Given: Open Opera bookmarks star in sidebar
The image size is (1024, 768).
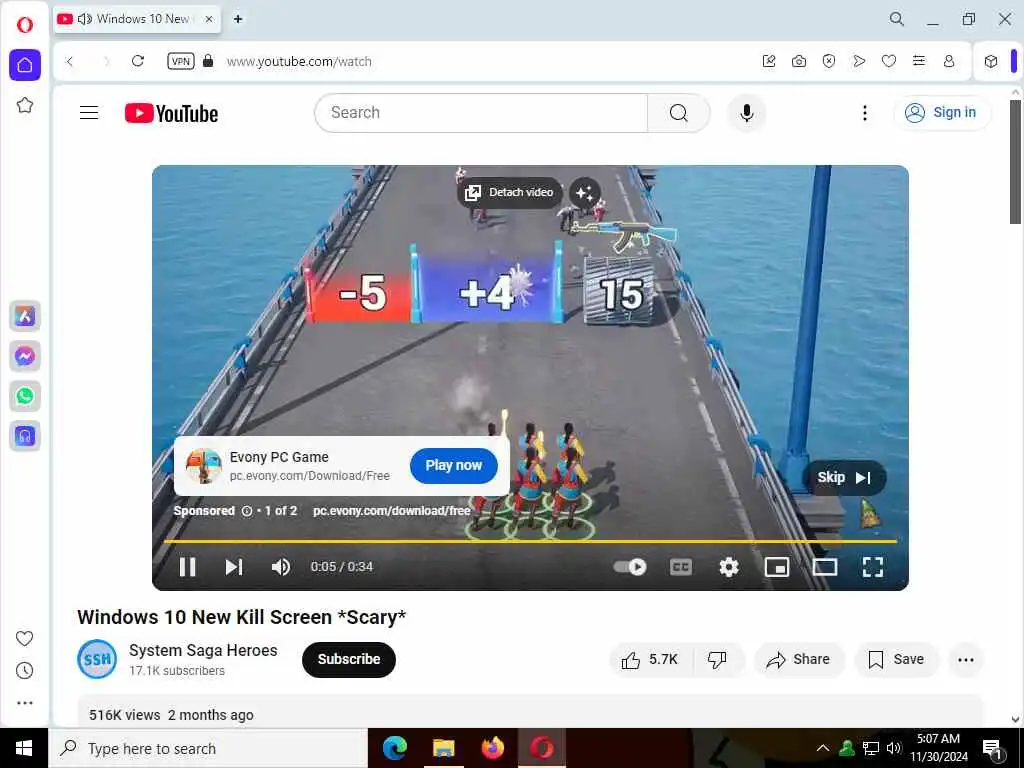Looking at the screenshot, I should pyautogui.click(x=25, y=105).
